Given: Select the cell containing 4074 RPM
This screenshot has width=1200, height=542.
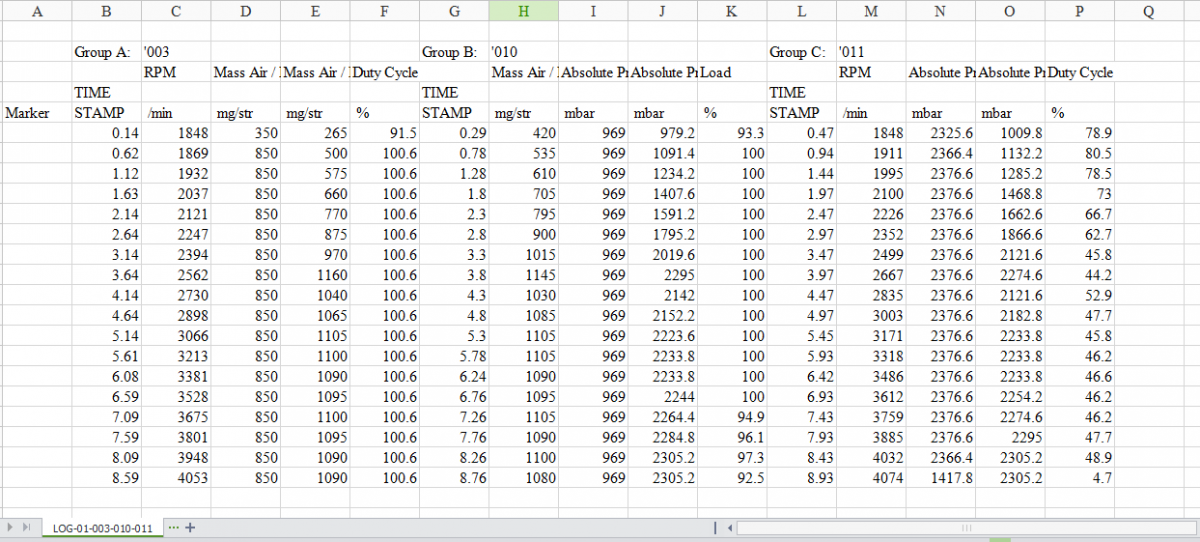Looking at the screenshot, I should 870,478.
